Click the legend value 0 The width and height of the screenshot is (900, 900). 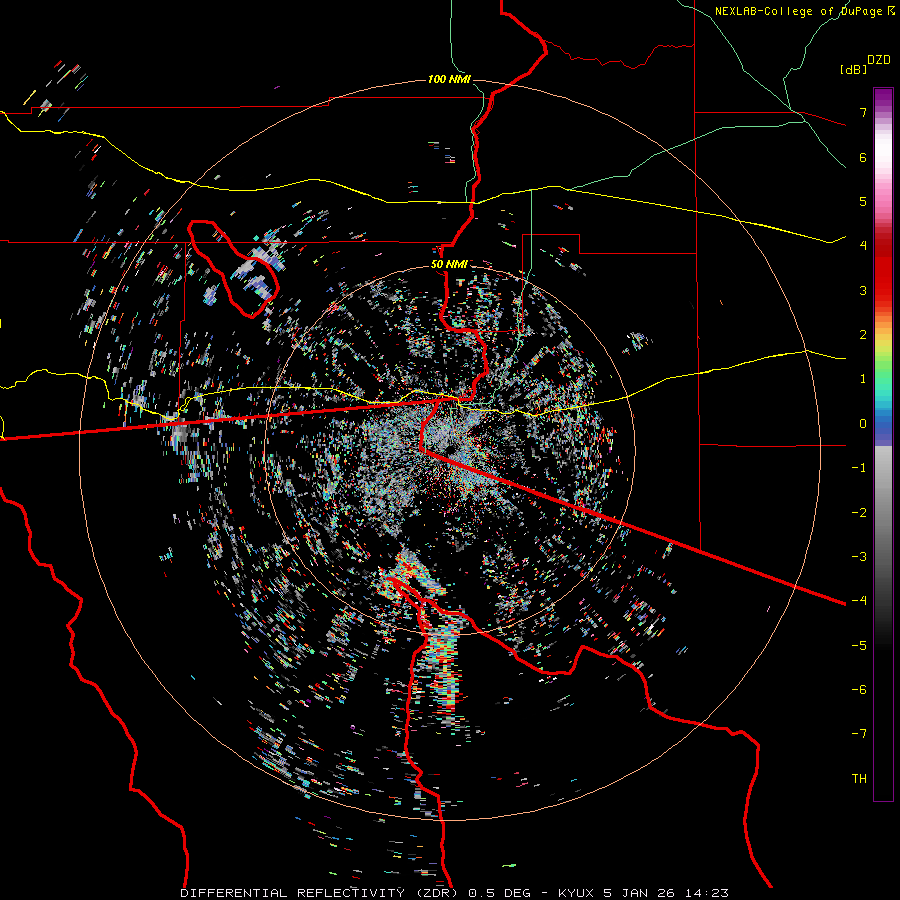(863, 424)
